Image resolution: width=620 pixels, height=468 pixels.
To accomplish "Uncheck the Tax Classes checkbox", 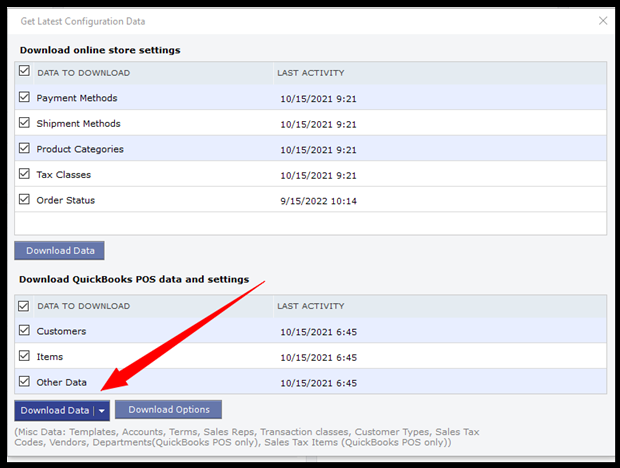I will point(24,174).
